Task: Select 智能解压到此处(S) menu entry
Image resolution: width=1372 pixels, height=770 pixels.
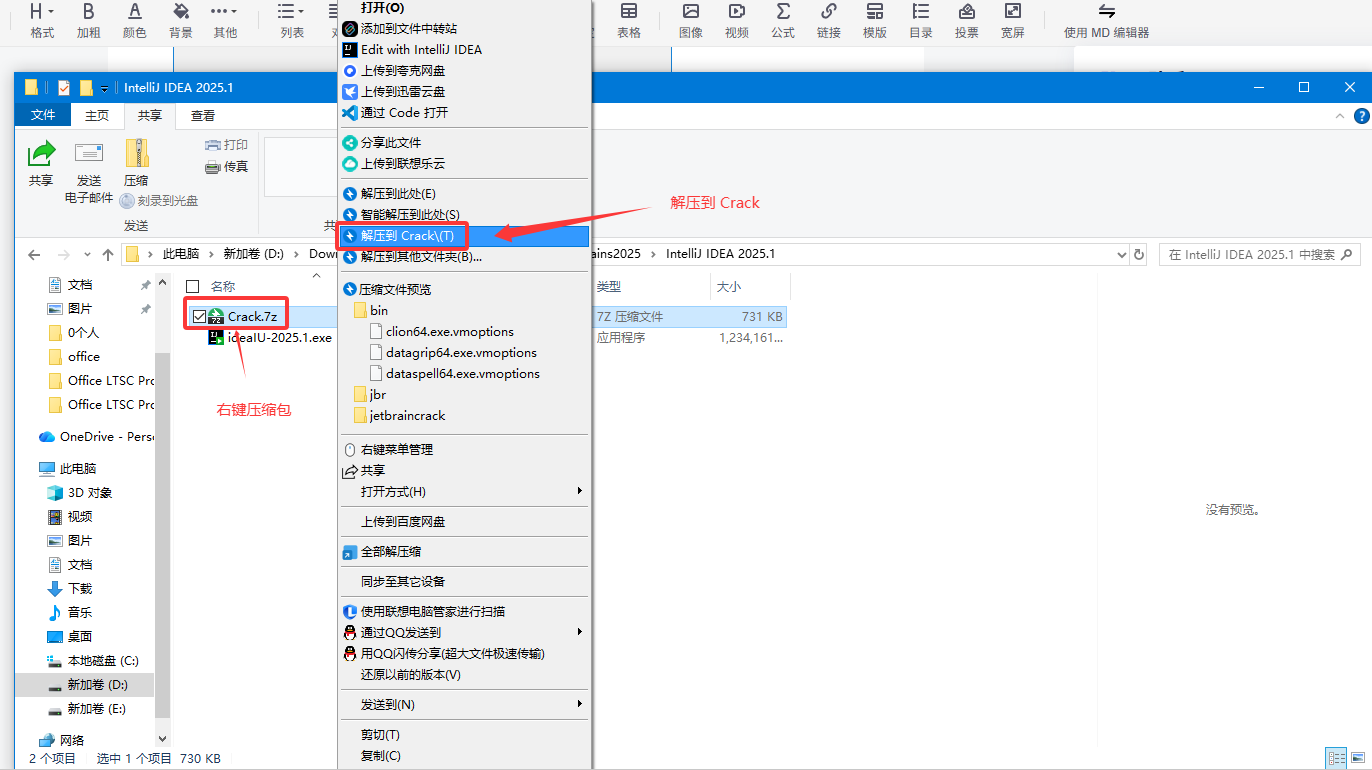Action: 465,214
